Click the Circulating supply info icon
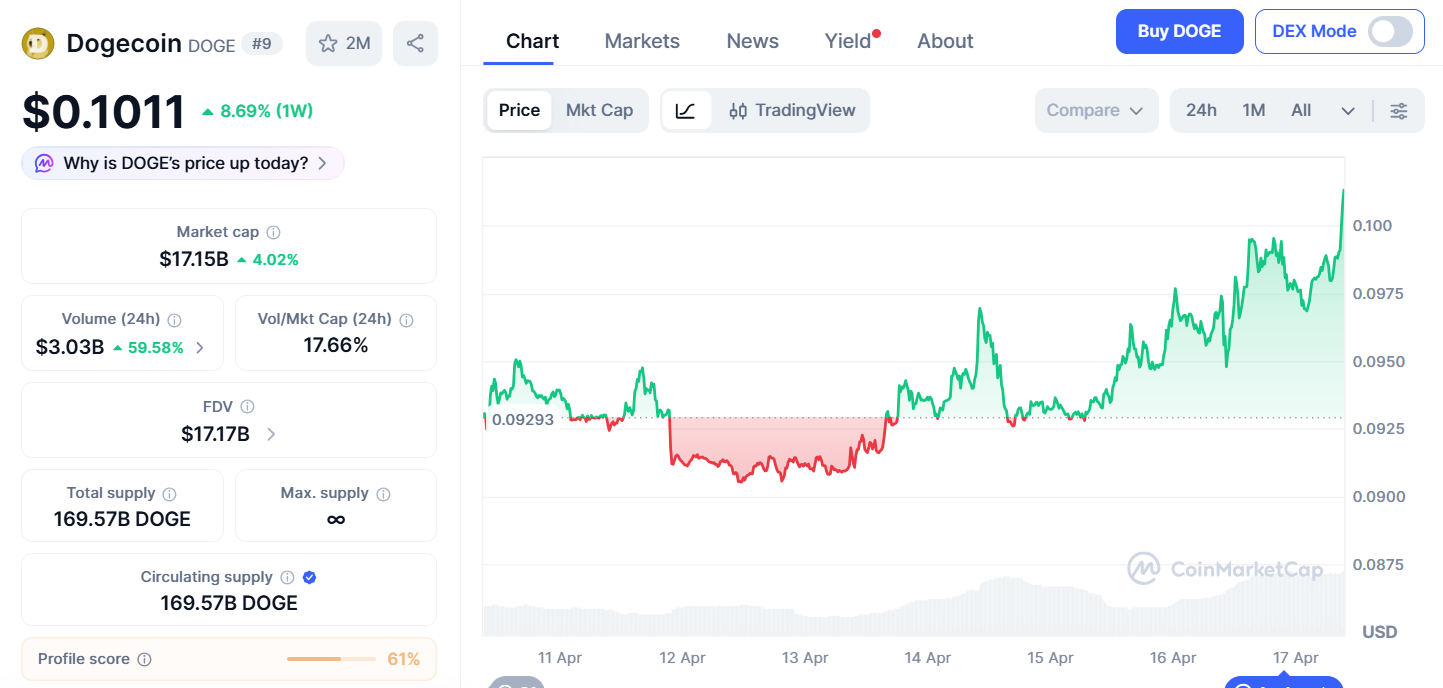Viewport: 1443px width, 688px height. pos(287,577)
